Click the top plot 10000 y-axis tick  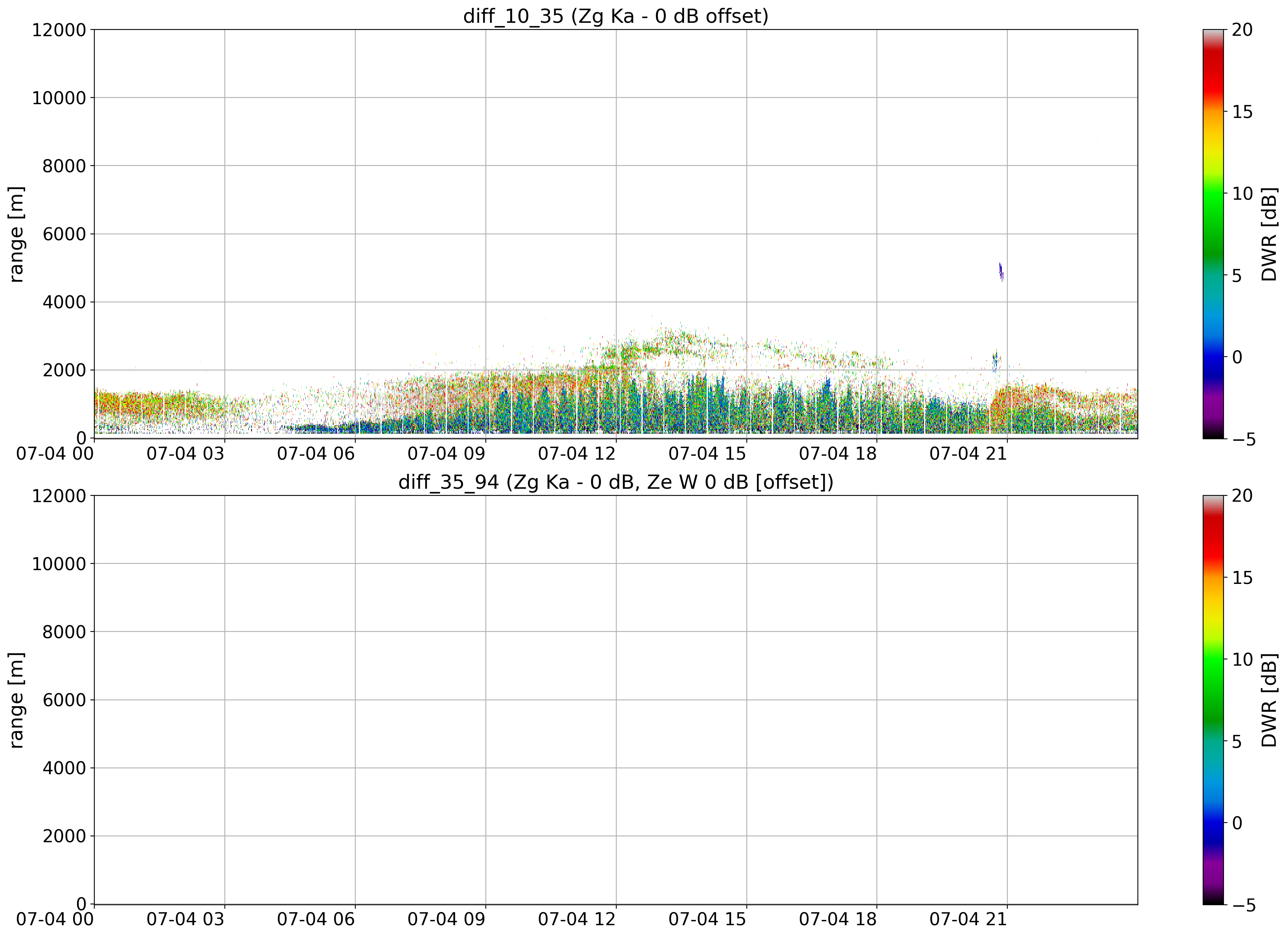tap(59, 98)
